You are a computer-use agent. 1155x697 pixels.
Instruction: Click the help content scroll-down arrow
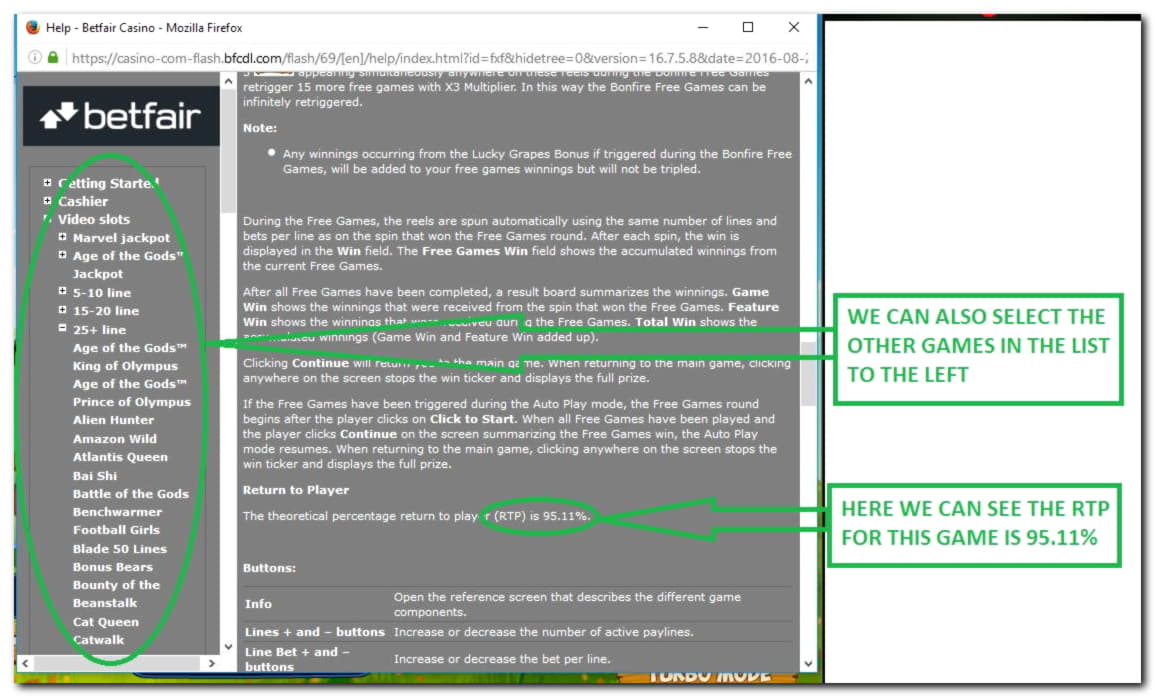click(x=808, y=663)
